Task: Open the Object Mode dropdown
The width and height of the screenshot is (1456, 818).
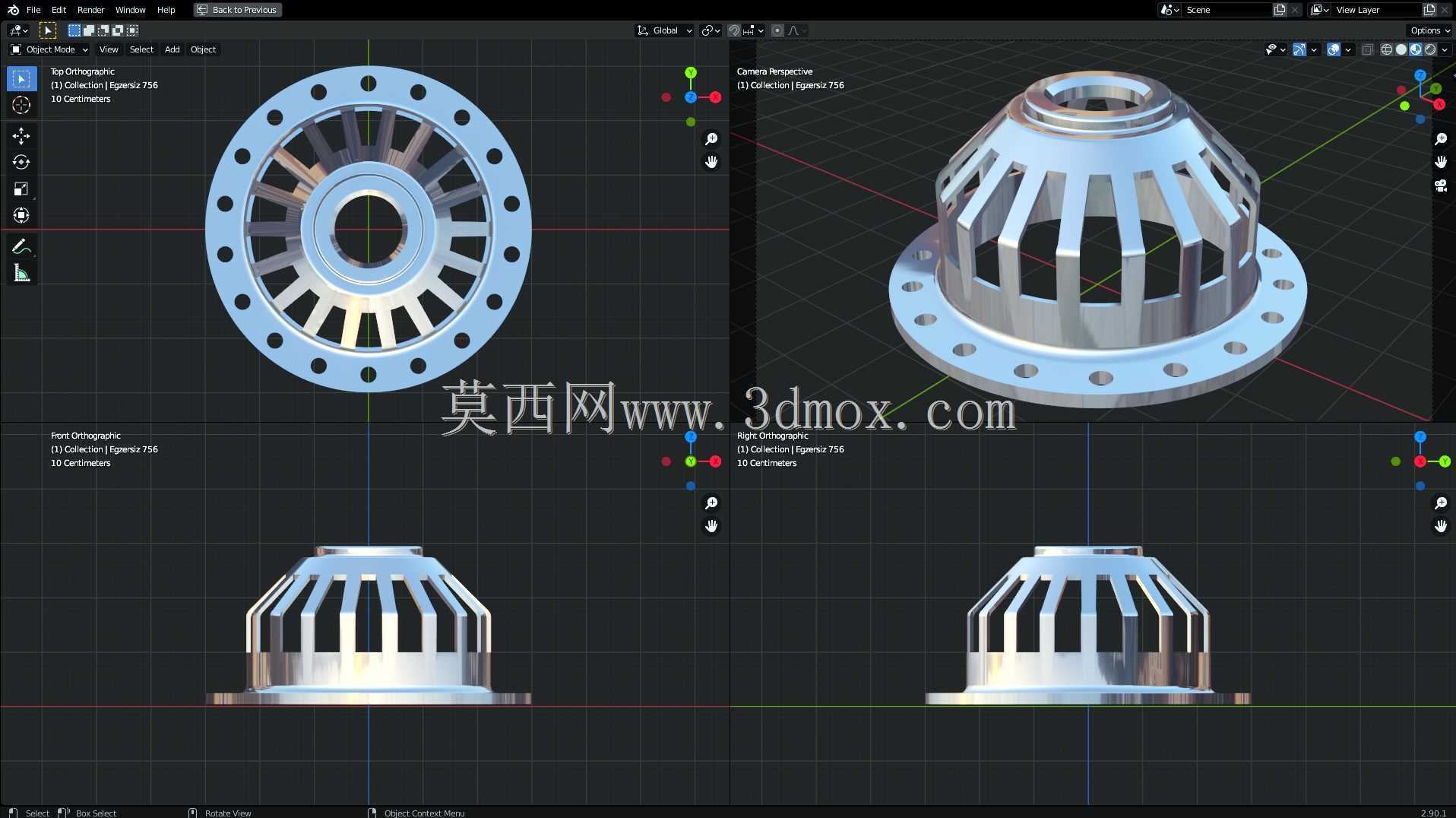Action: pos(49,49)
